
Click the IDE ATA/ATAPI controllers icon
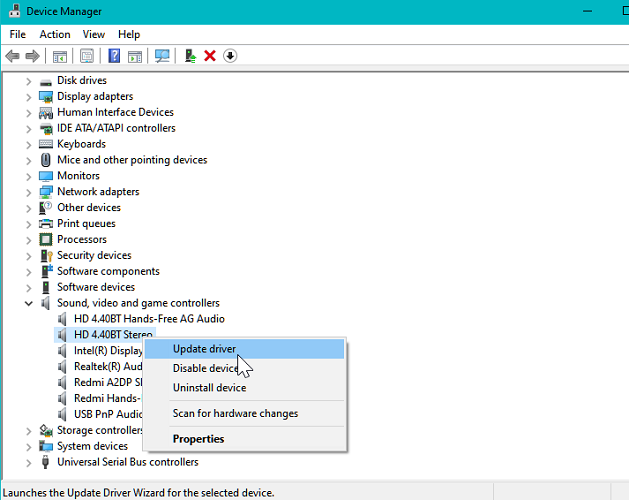coord(46,128)
